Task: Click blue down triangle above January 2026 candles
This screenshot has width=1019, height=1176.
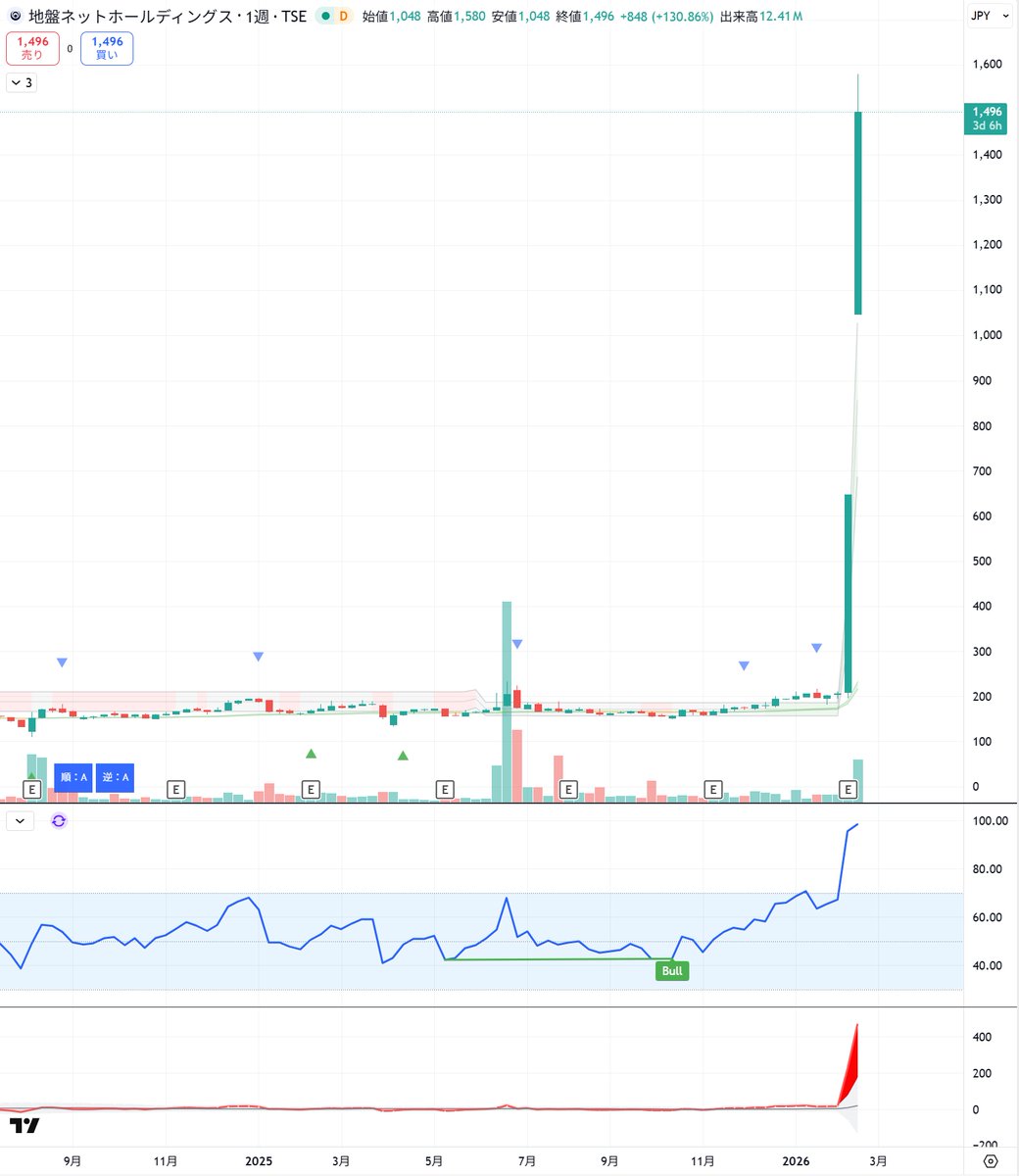Action: 816,648
